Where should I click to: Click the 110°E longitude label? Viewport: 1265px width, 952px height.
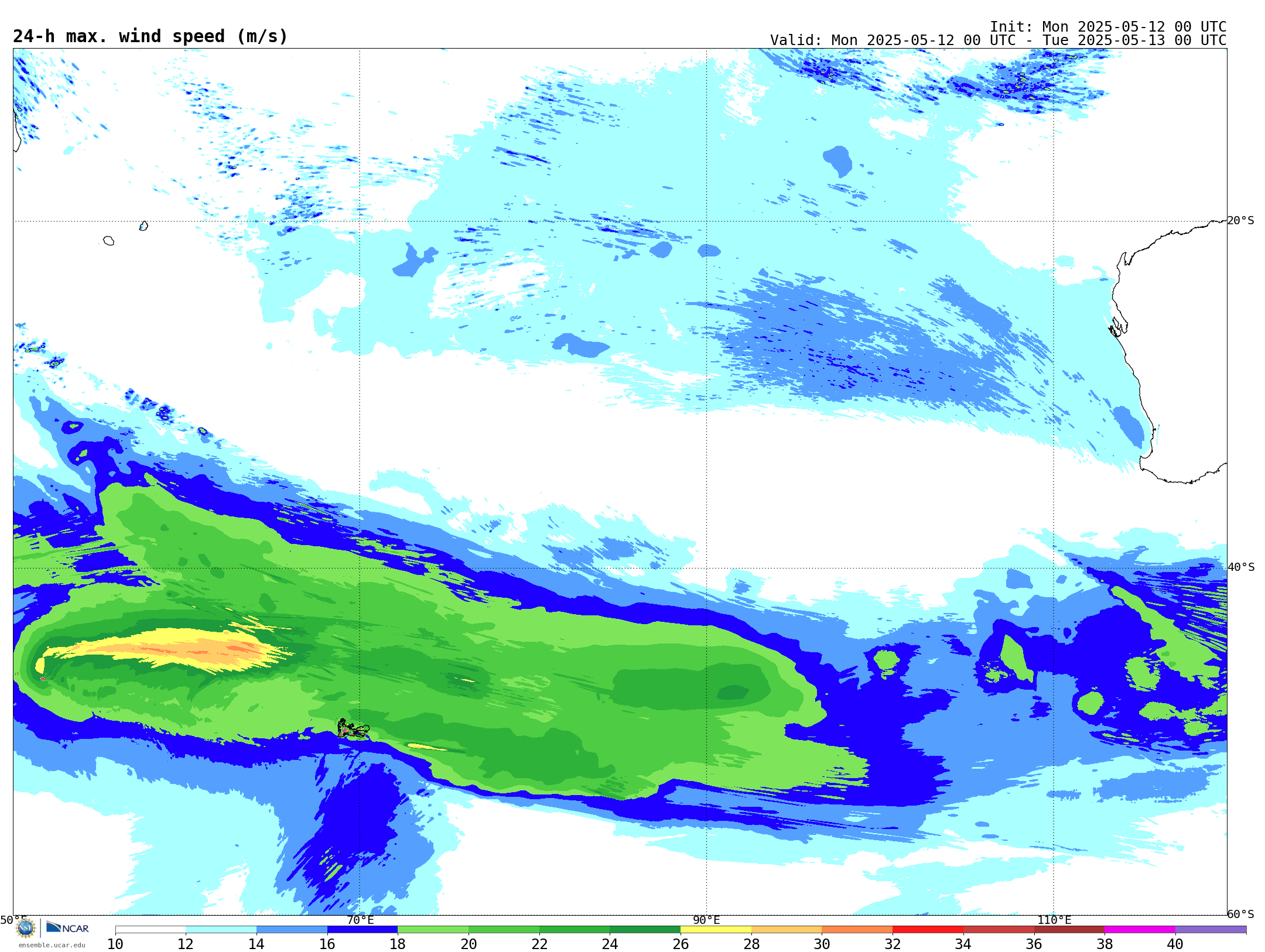point(1054,920)
